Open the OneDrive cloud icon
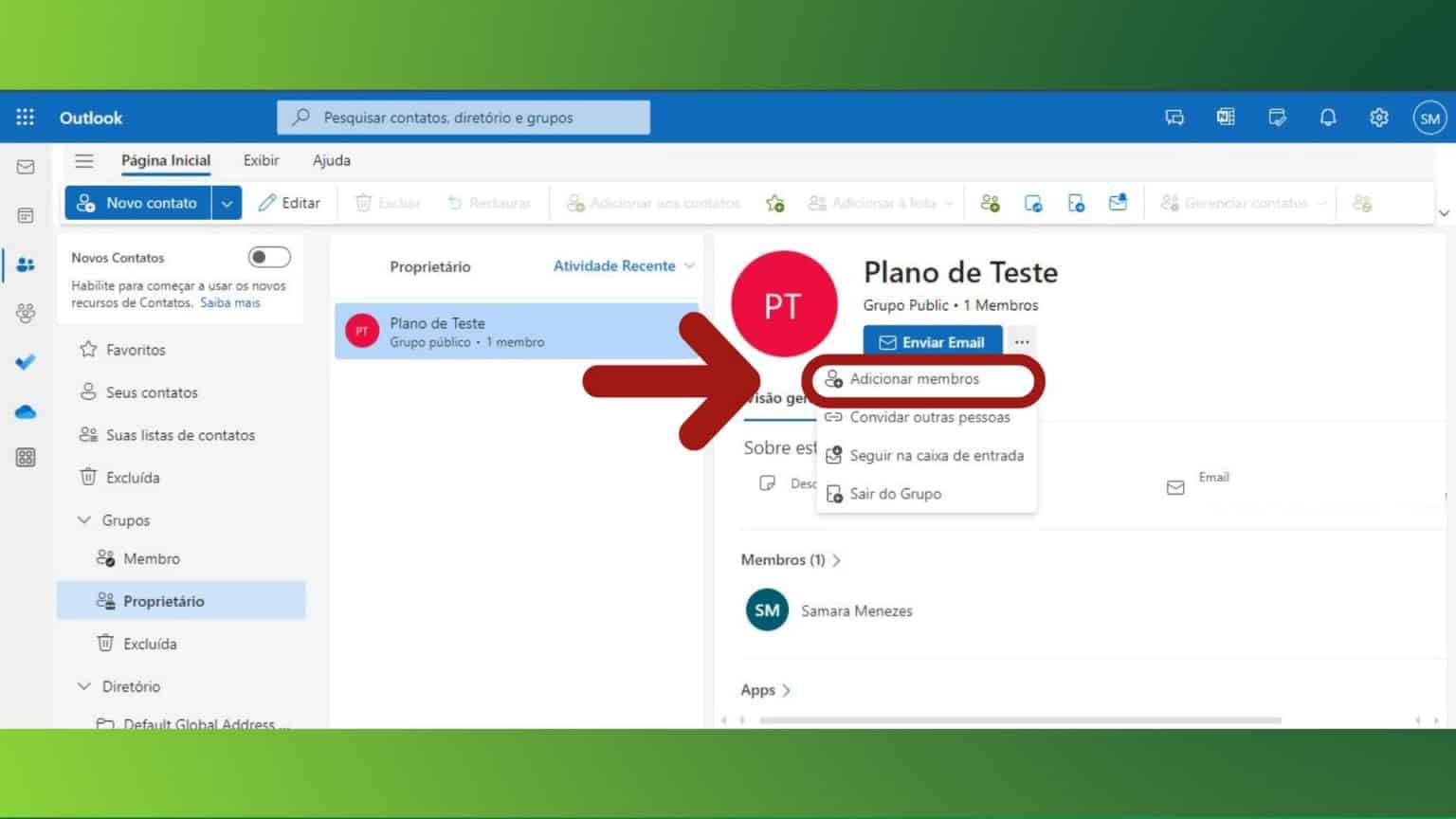Image resolution: width=1456 pixels, height=819 pixels. click(x=26, y=410)
